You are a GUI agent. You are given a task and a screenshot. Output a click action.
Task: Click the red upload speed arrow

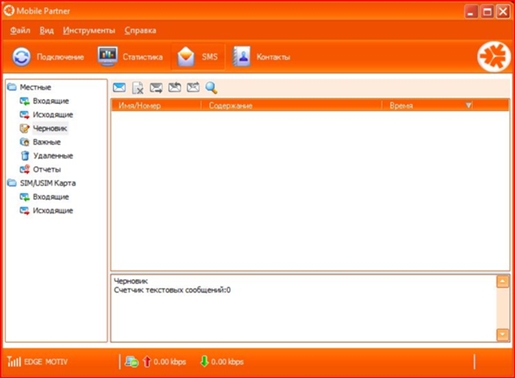[x=147, y=362]
